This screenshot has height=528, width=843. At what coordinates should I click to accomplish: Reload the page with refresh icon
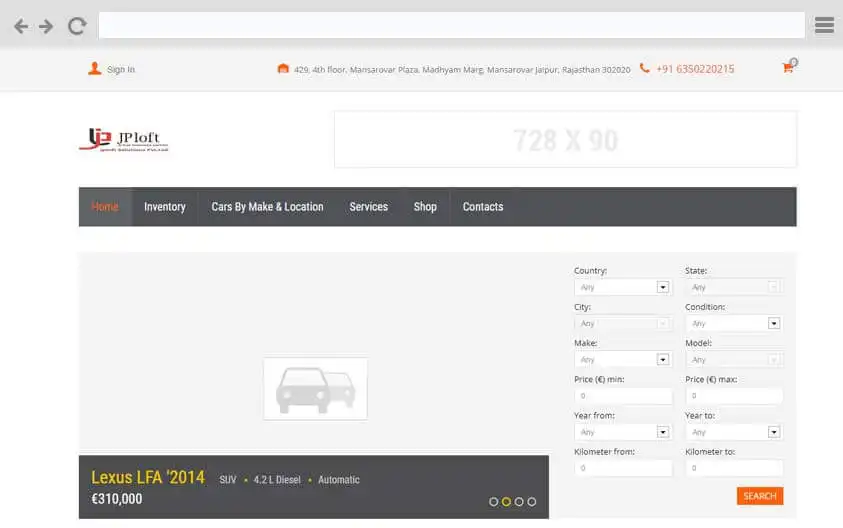pyautogui.click(x=77, y=26)
